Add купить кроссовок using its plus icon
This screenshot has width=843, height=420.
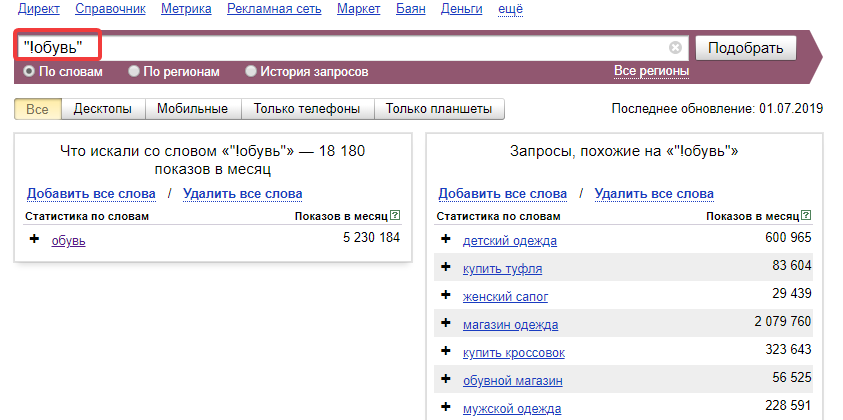click(446, 351)
